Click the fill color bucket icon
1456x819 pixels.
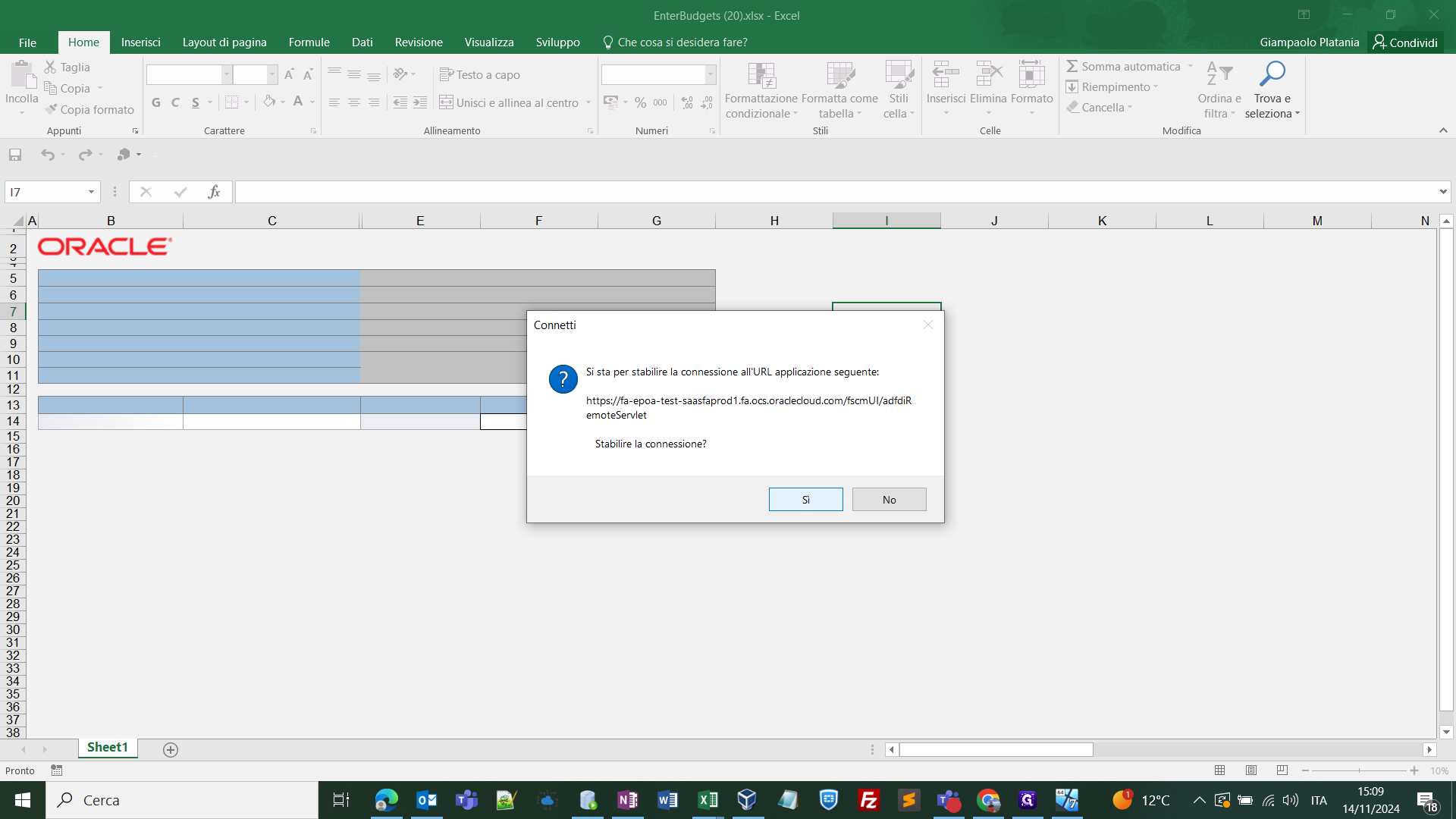pos(269,102)
